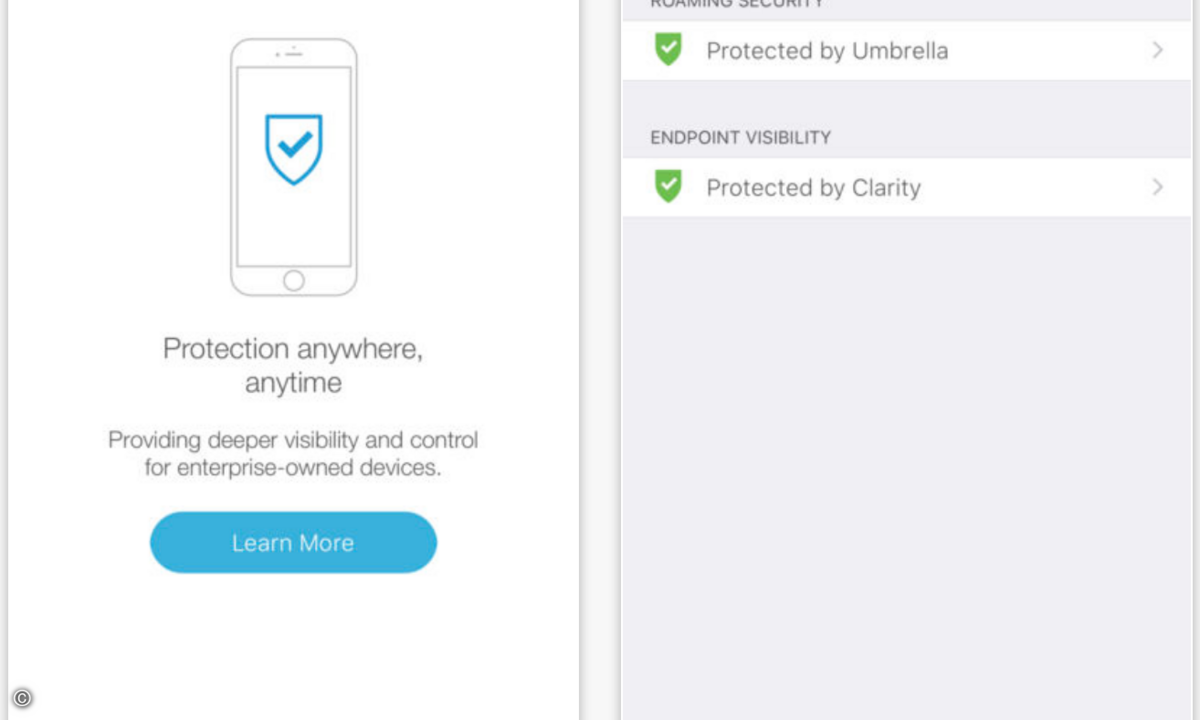Click the Learn More button

coord(293,542)
